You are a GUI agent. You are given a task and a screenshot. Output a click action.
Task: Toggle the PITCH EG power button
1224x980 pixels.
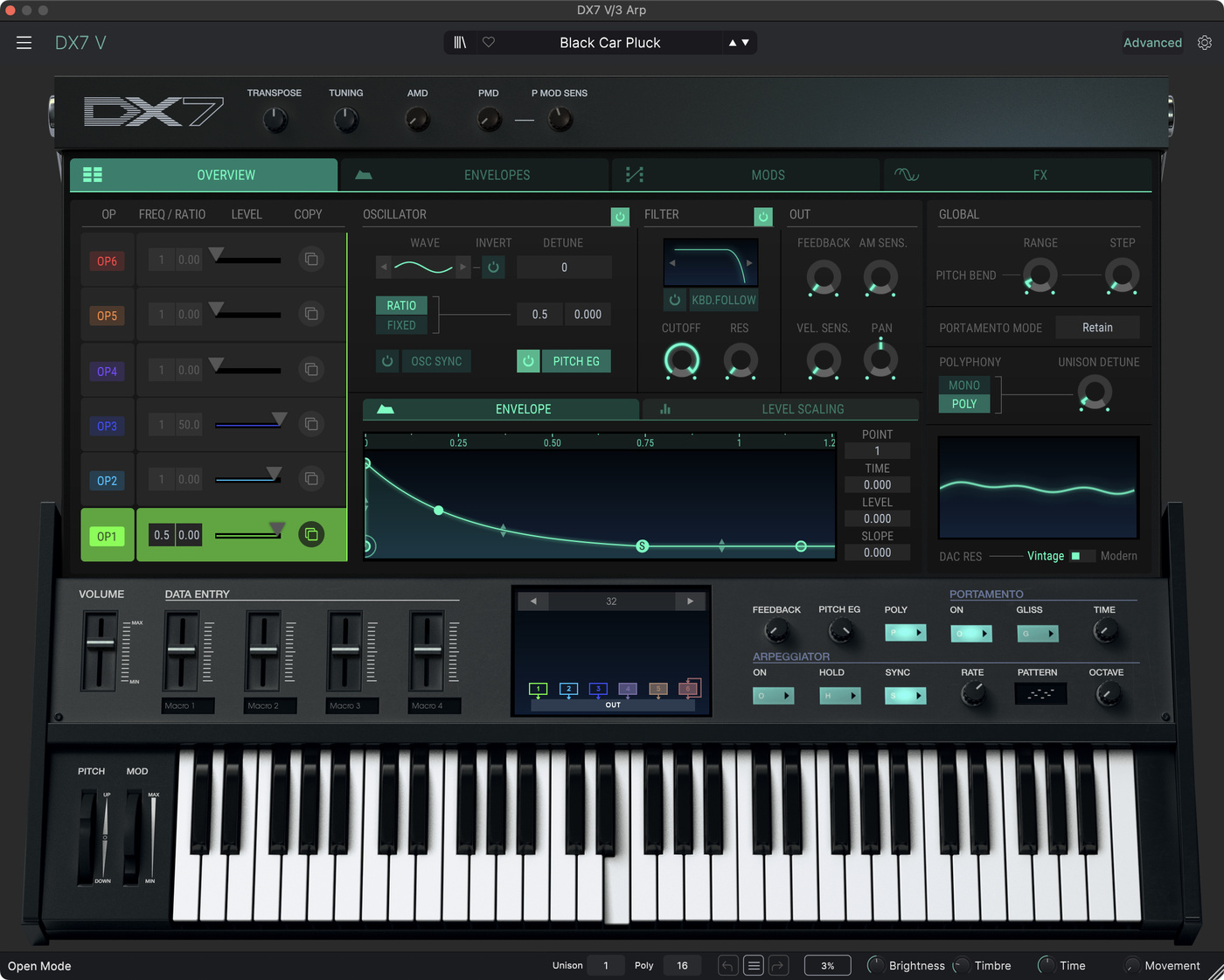click(528, 361)
